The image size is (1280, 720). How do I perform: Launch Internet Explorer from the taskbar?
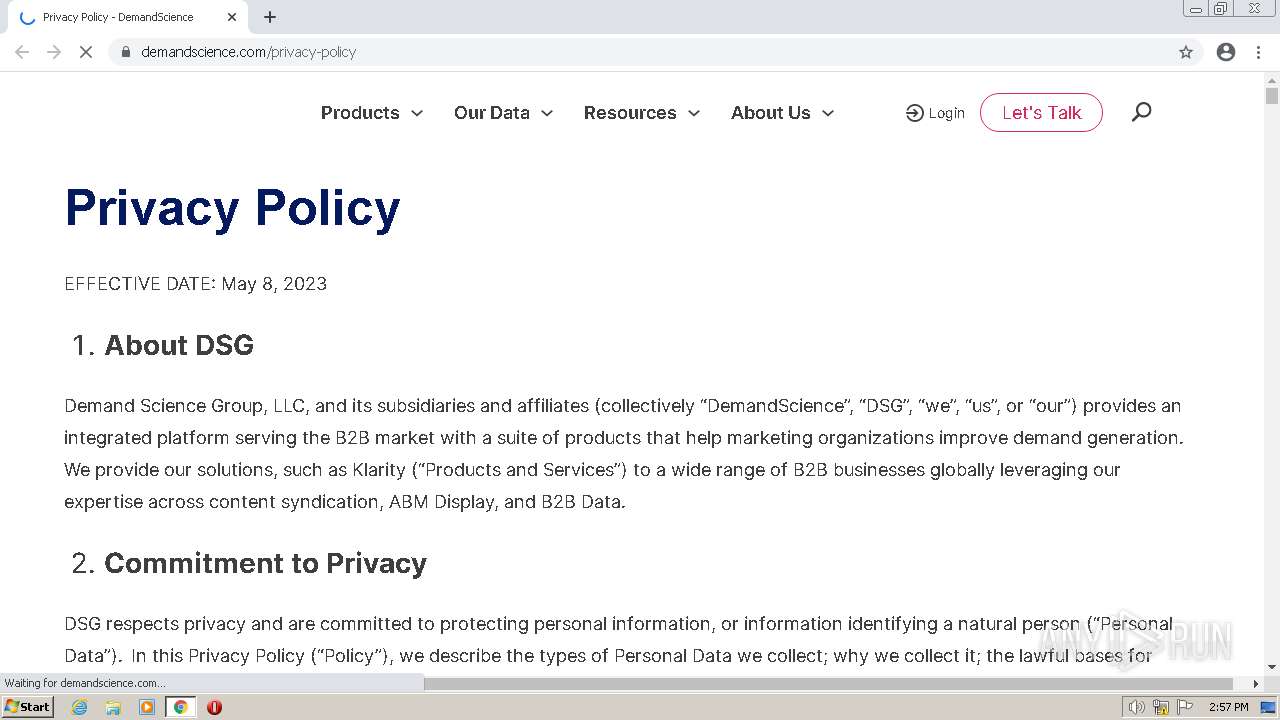[79, 707]
